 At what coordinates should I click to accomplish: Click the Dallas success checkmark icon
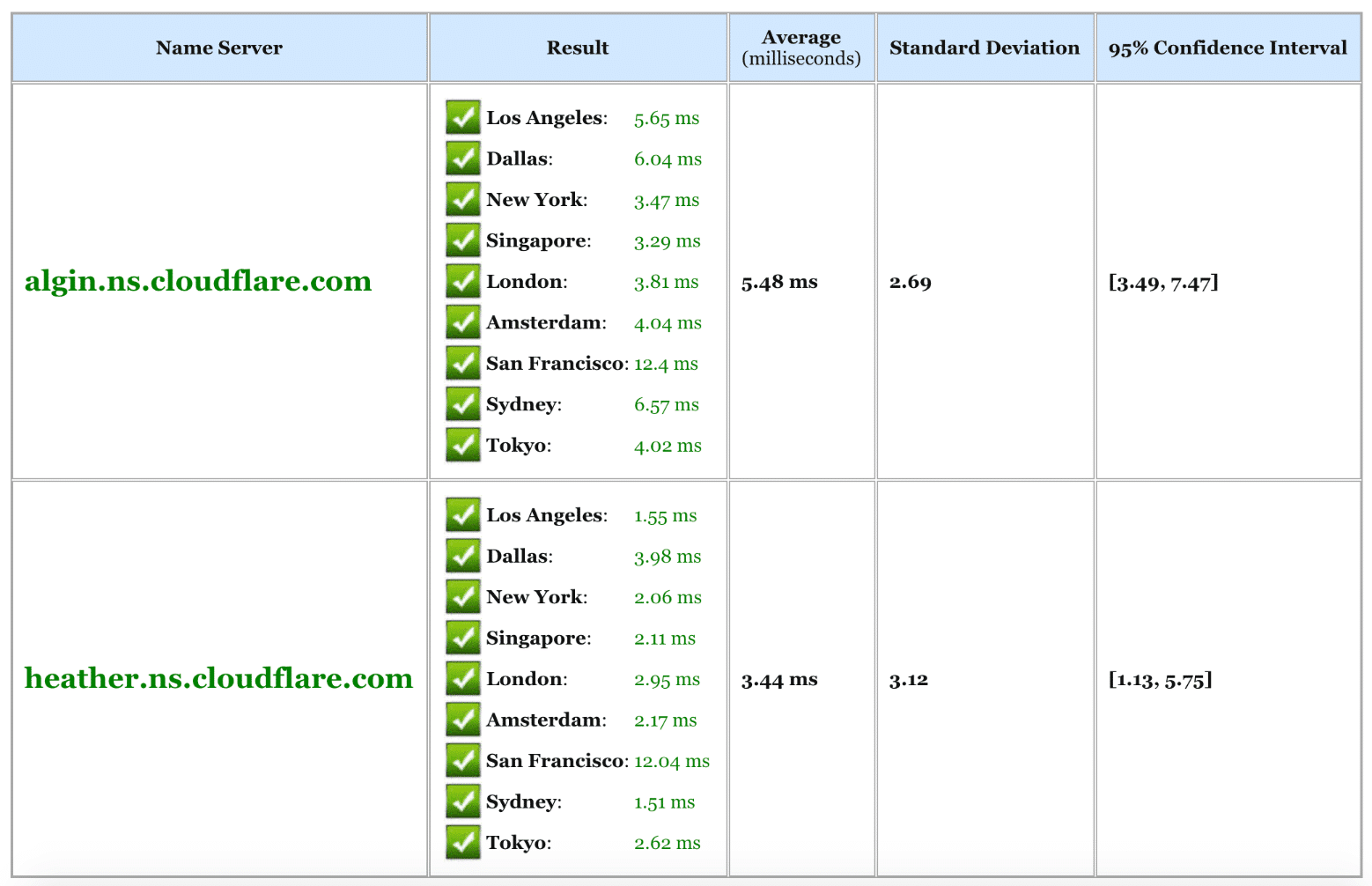(x=463, y=158)
